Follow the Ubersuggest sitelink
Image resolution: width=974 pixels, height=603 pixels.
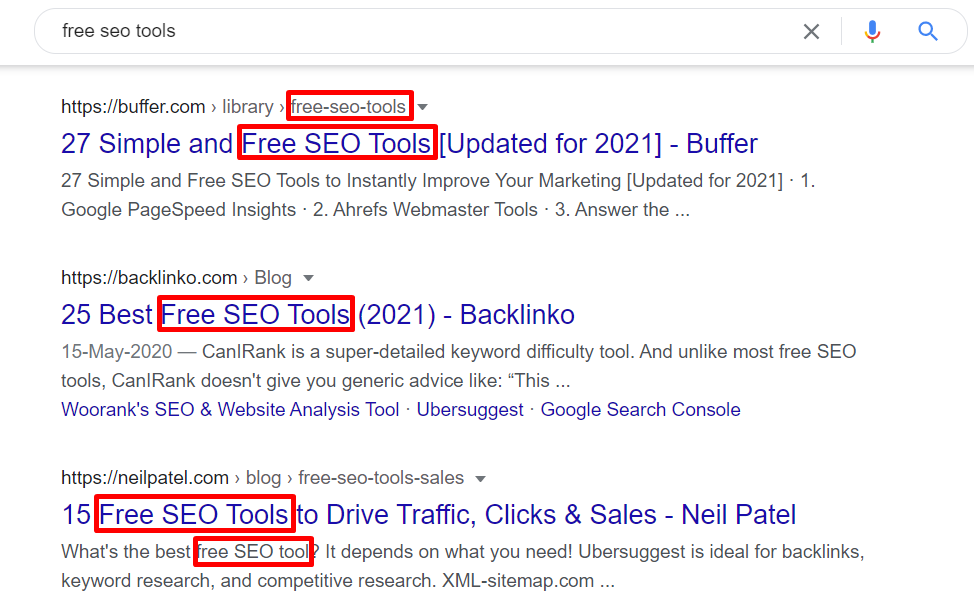click(470, 410)
